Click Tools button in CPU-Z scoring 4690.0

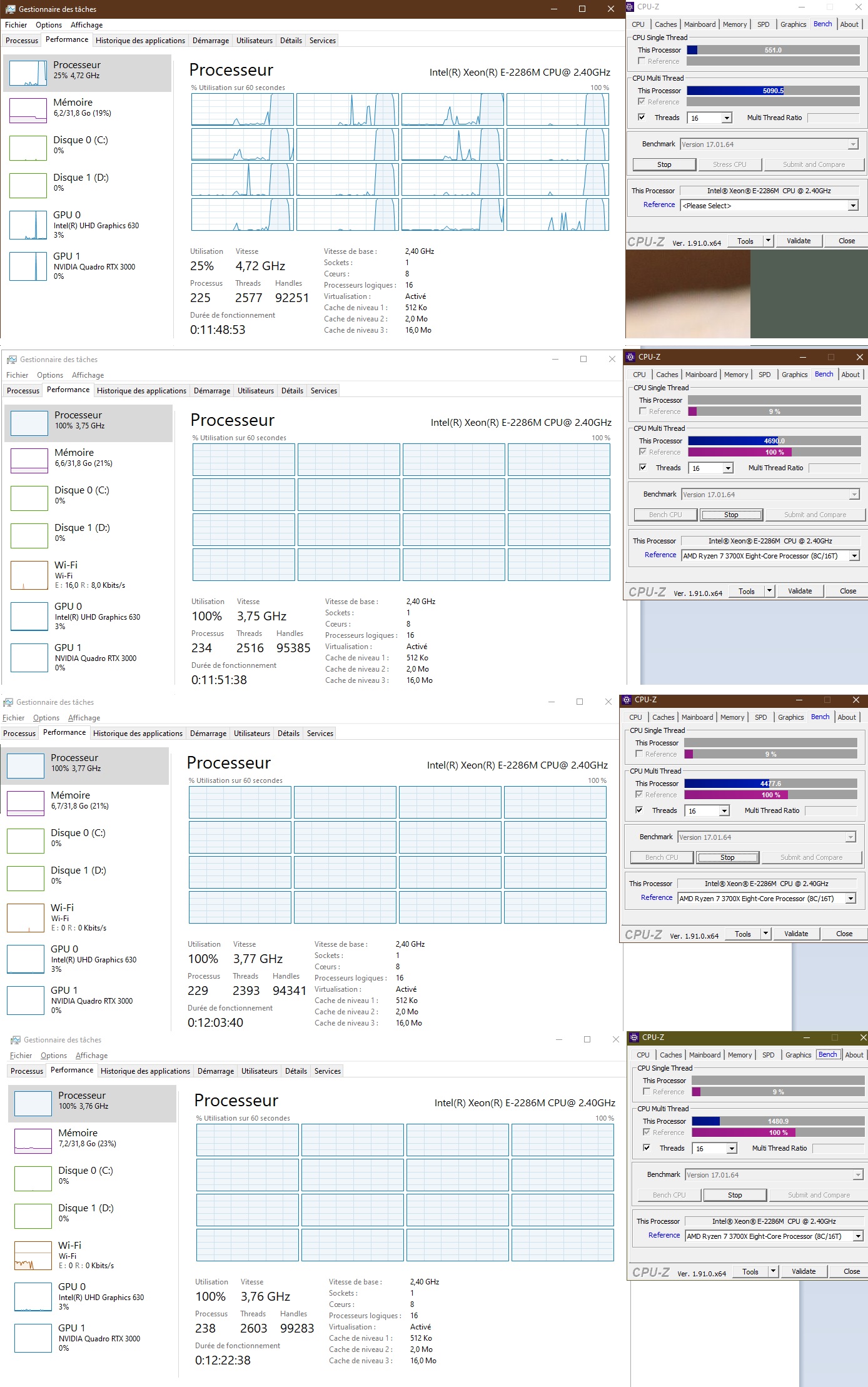tap(747, 591)
